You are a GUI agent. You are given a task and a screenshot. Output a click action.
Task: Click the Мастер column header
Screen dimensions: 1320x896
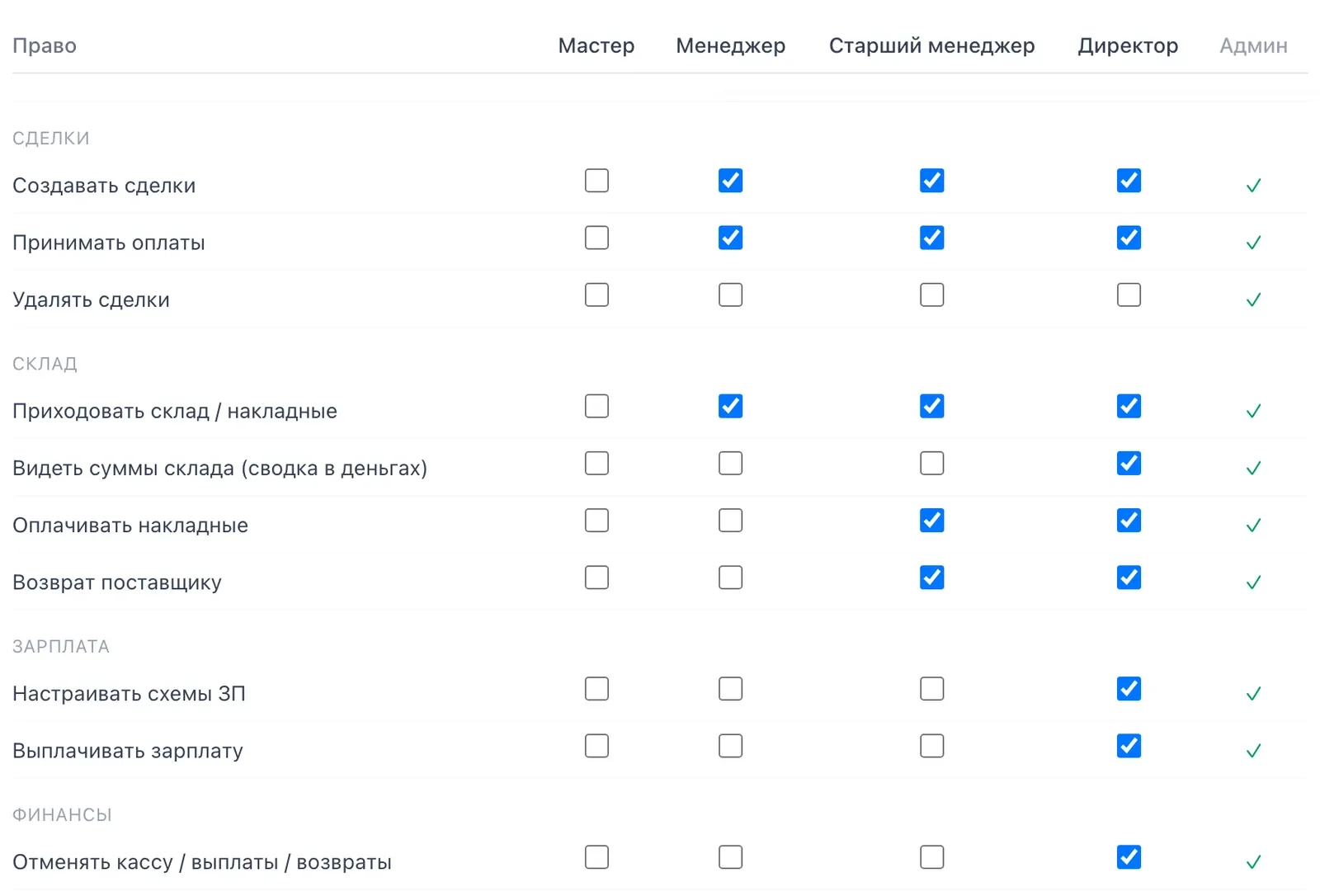(x=596, y=45)
